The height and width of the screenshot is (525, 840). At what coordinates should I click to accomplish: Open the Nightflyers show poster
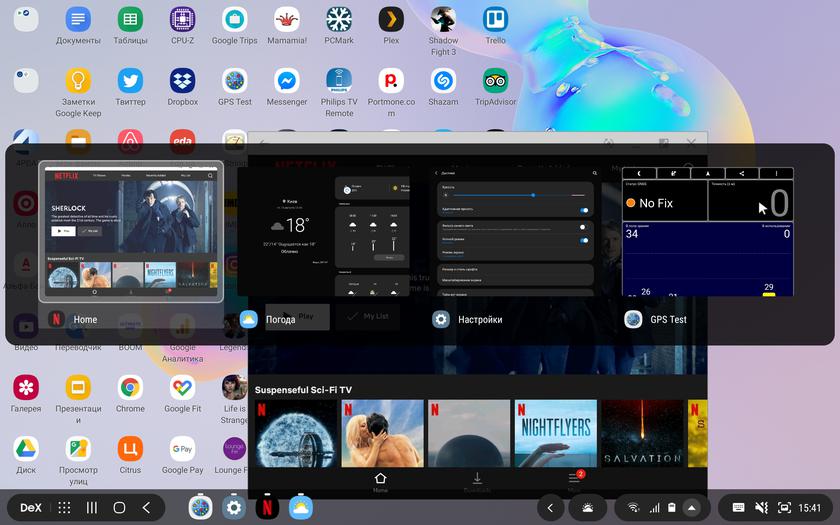pyautogui.click(x=555, y=433)
